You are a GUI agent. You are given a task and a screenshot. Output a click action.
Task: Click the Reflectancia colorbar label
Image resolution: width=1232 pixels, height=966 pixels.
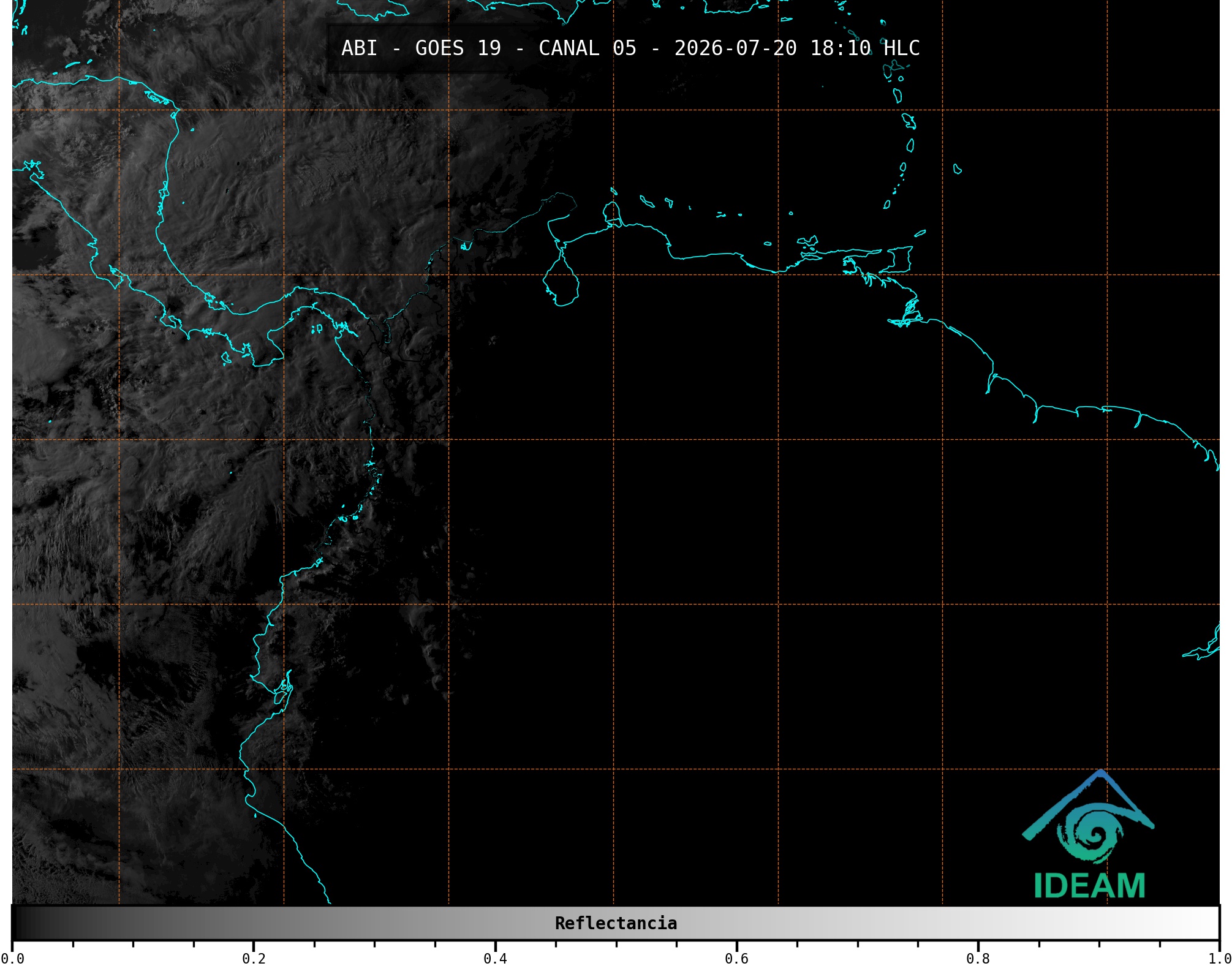616,923
